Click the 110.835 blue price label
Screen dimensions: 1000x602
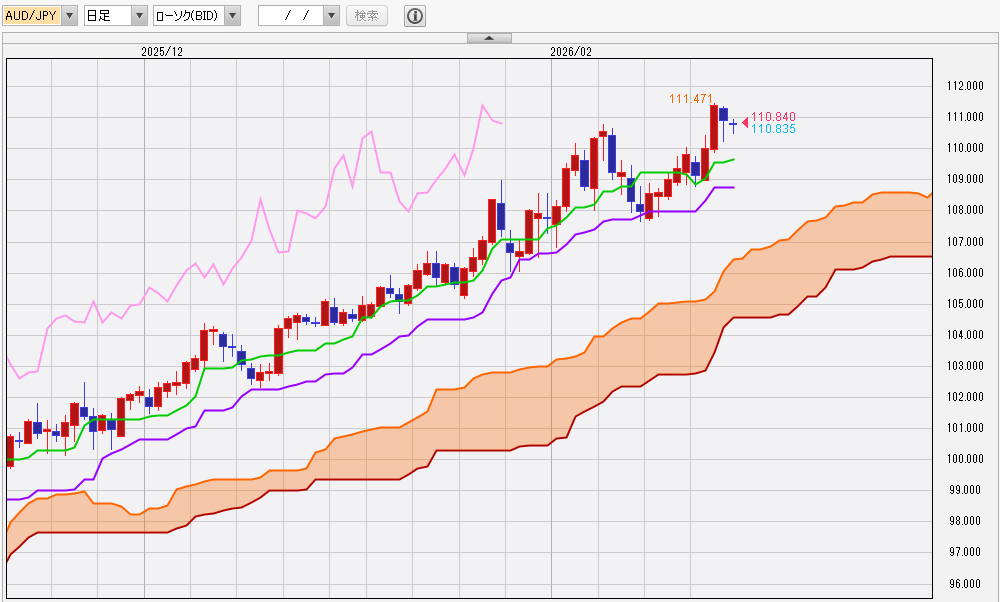pos(773,129)
